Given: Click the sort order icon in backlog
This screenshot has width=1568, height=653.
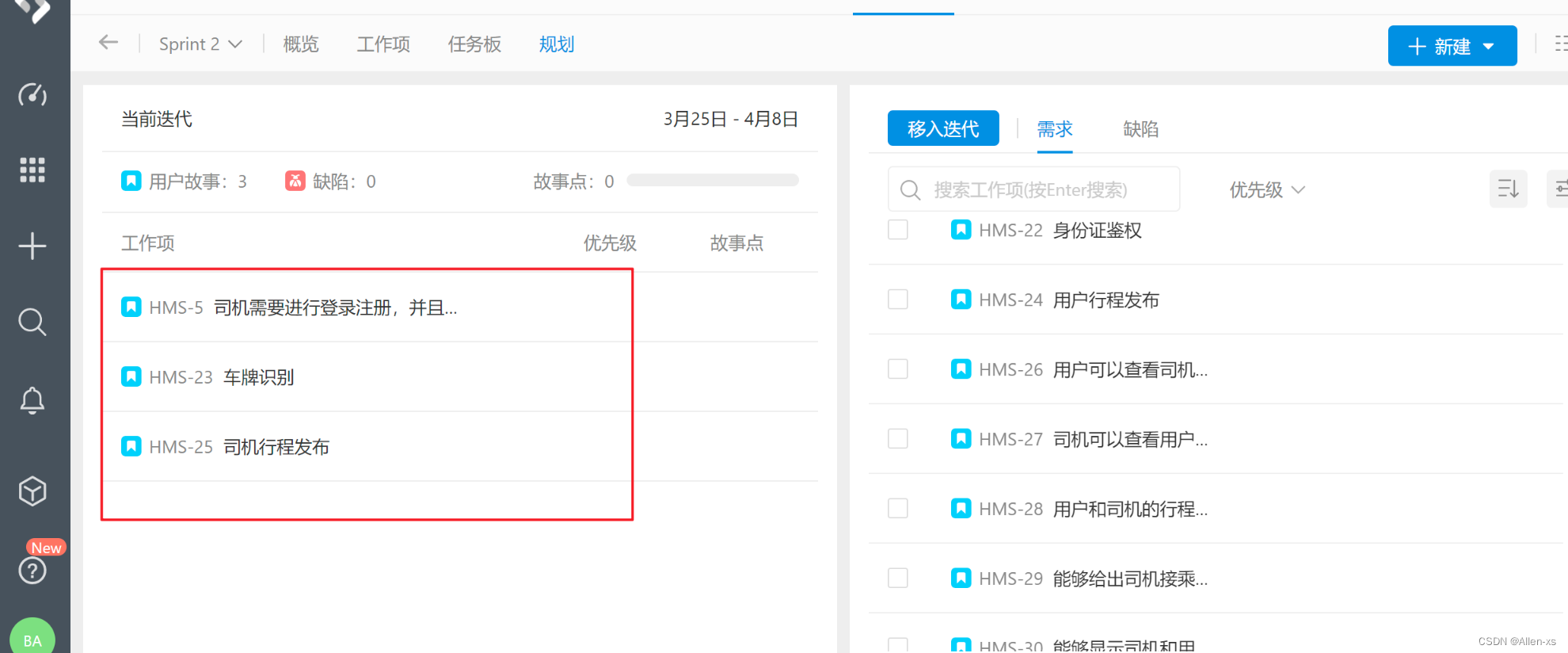Looking at the screenshot, I should [1508, 189].
